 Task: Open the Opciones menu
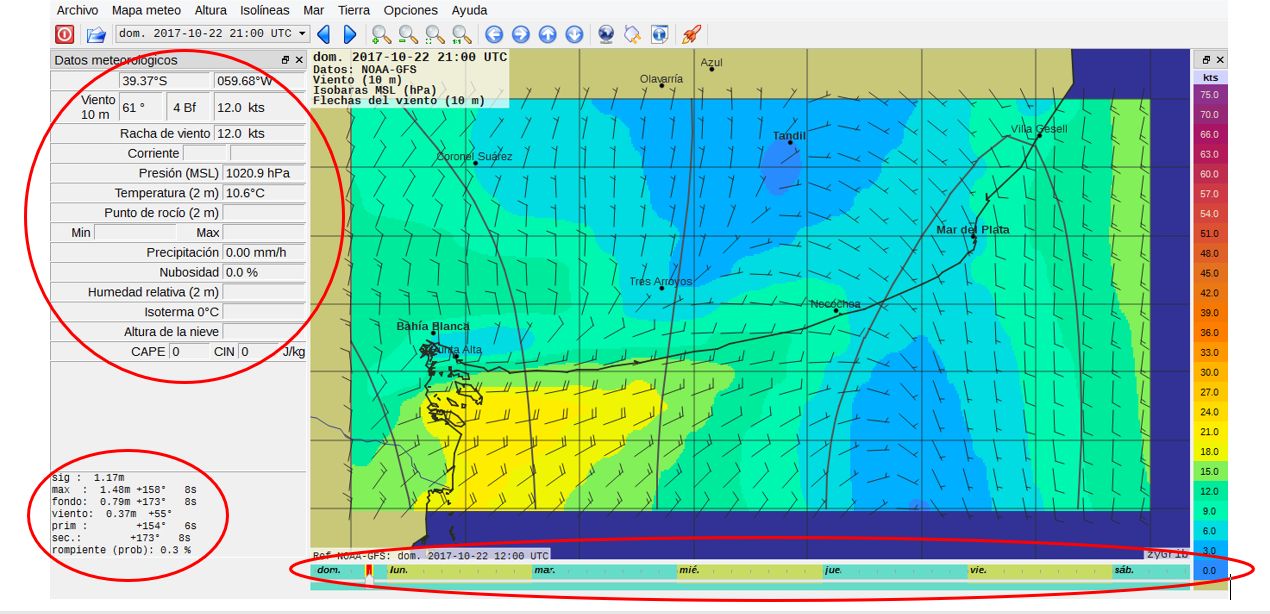pos(411,10)
